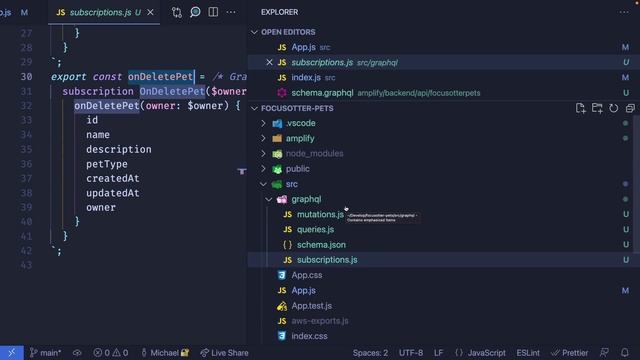Viewport: 640px width, 360px height.
Task: Click the amplify folder icon
Action: pyautogui.click(x=277, y=138)
